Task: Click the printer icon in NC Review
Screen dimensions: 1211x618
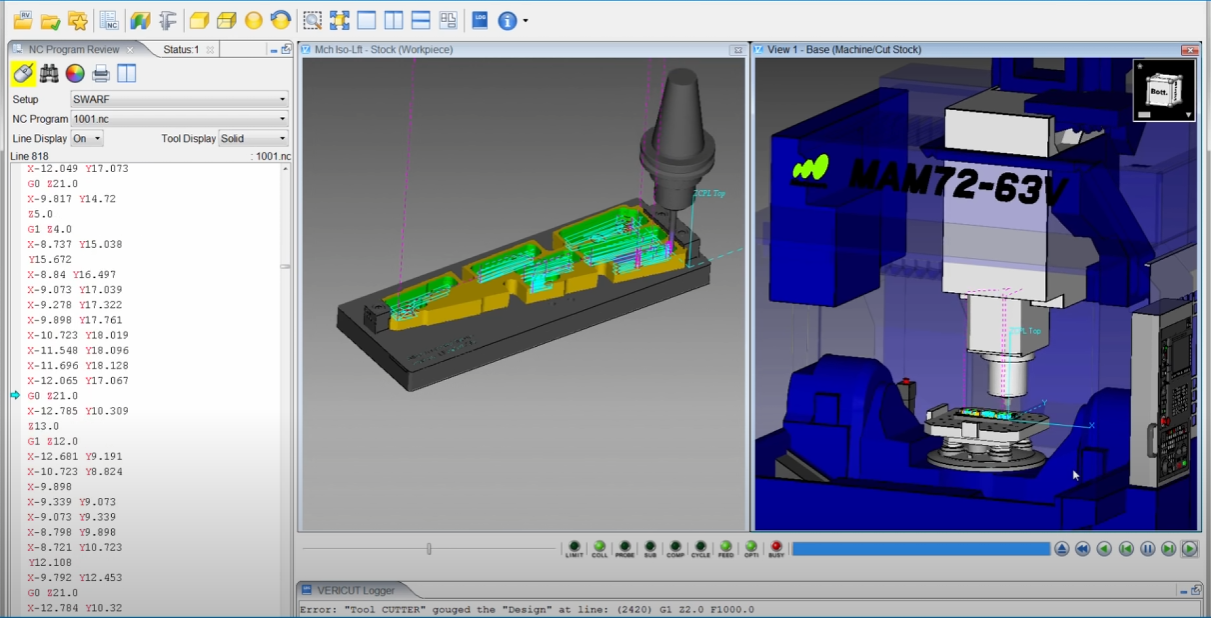Action: click(x=101, y=74)
